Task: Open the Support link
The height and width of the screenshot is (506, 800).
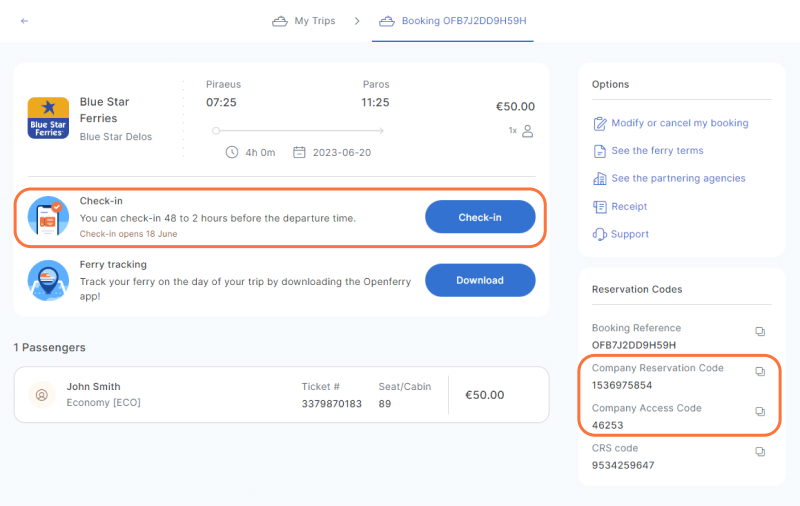Action: (620, 234)
